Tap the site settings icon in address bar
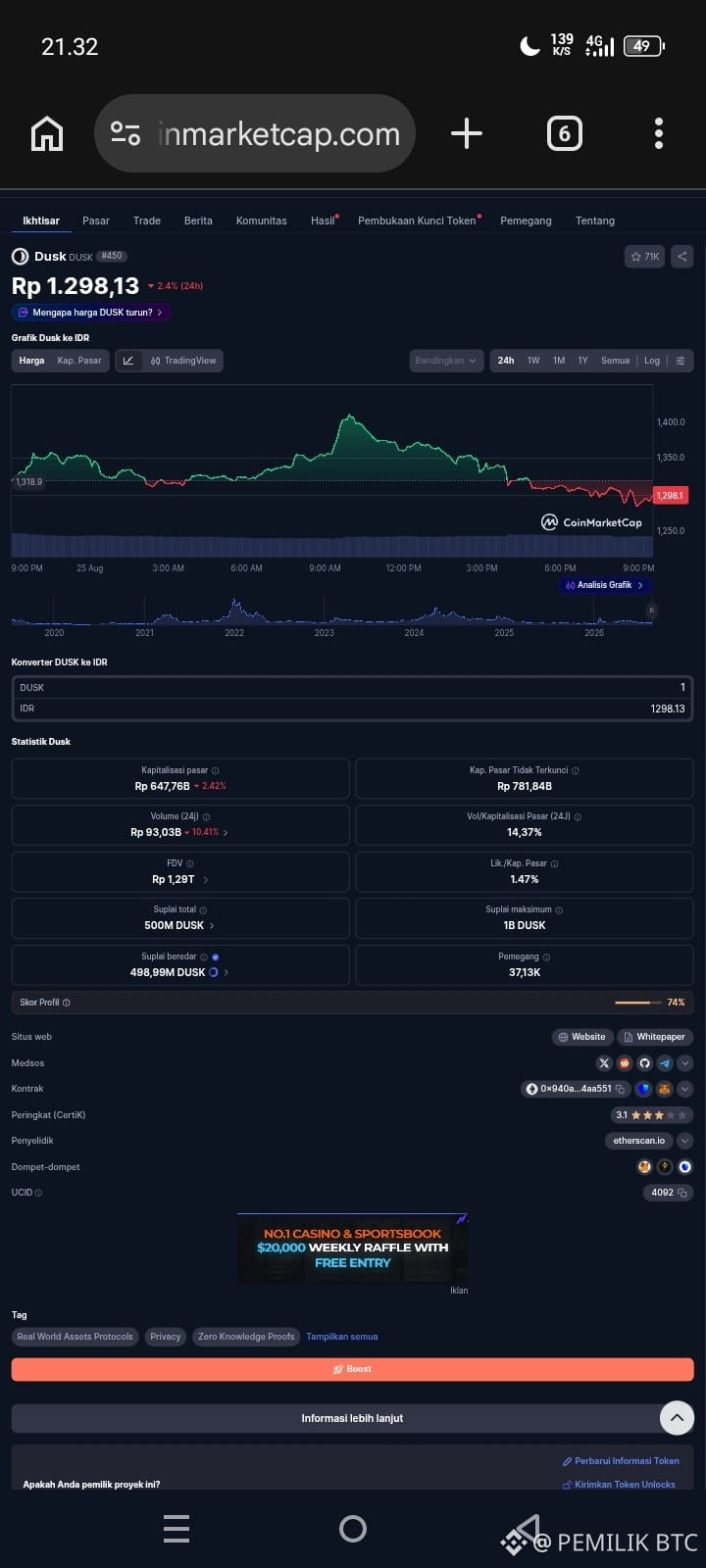 [x=126, y=133]
